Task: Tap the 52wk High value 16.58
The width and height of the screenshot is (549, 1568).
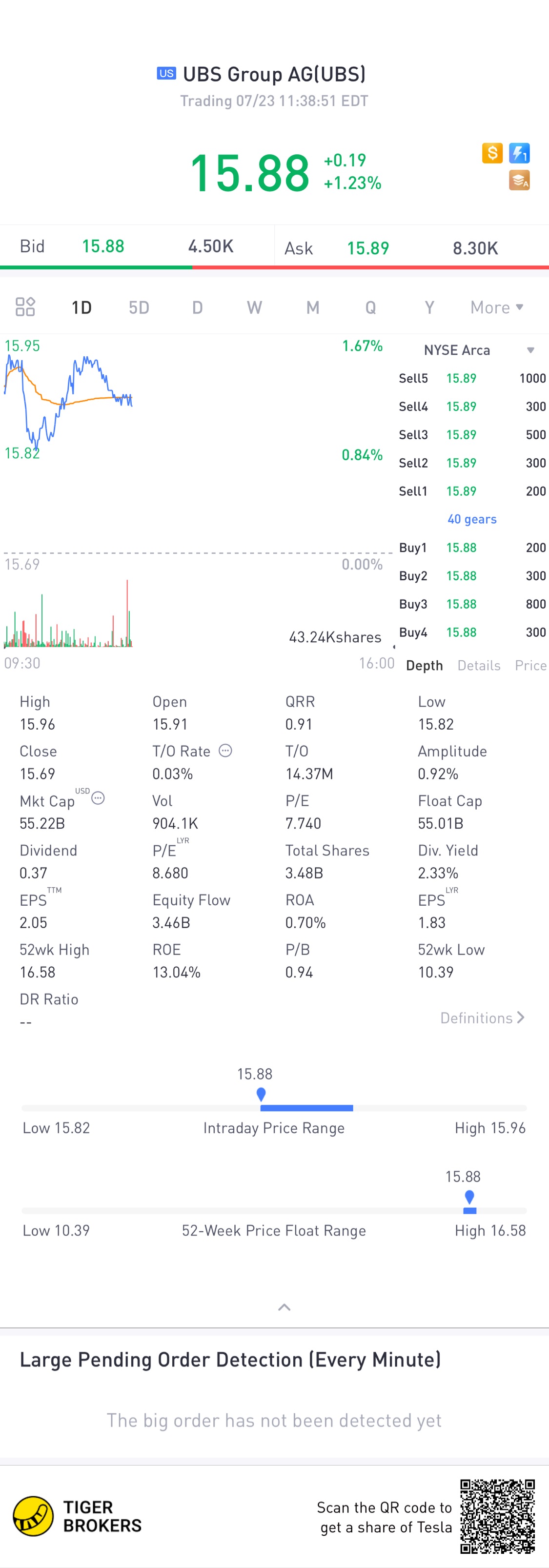Action: pyautogui.click(x=37, y=972)
